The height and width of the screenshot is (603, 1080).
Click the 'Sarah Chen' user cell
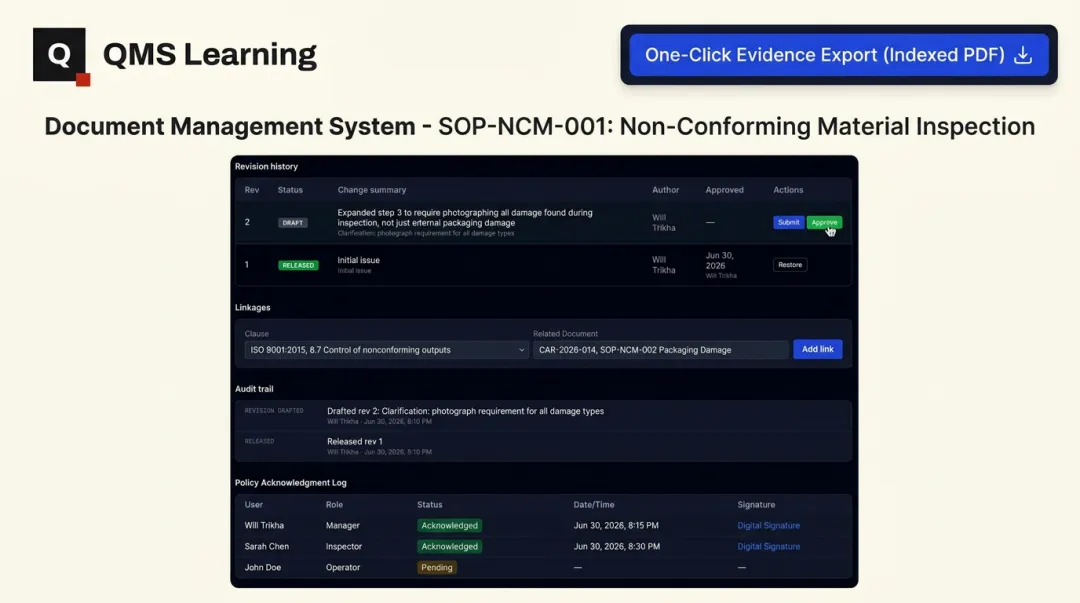[x=267, y=546]
